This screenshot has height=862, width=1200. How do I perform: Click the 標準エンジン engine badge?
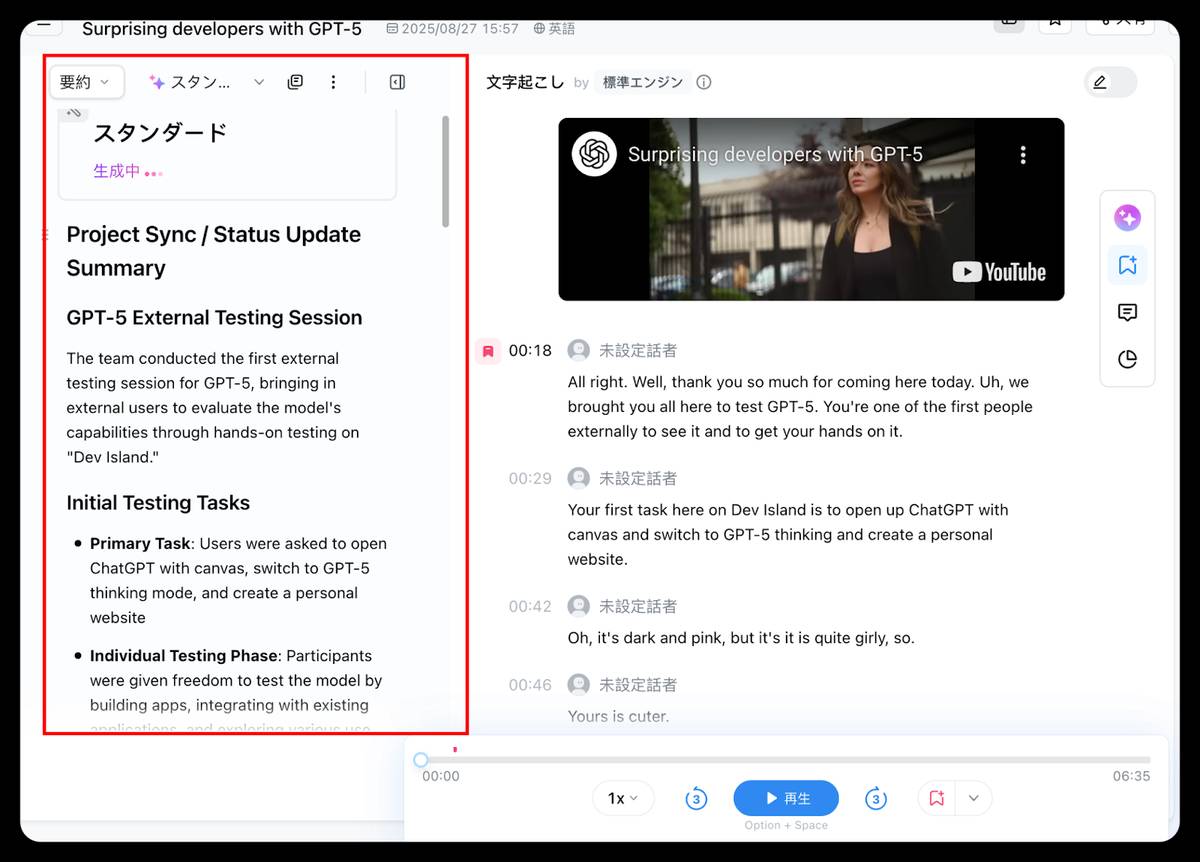click(643, 82)
